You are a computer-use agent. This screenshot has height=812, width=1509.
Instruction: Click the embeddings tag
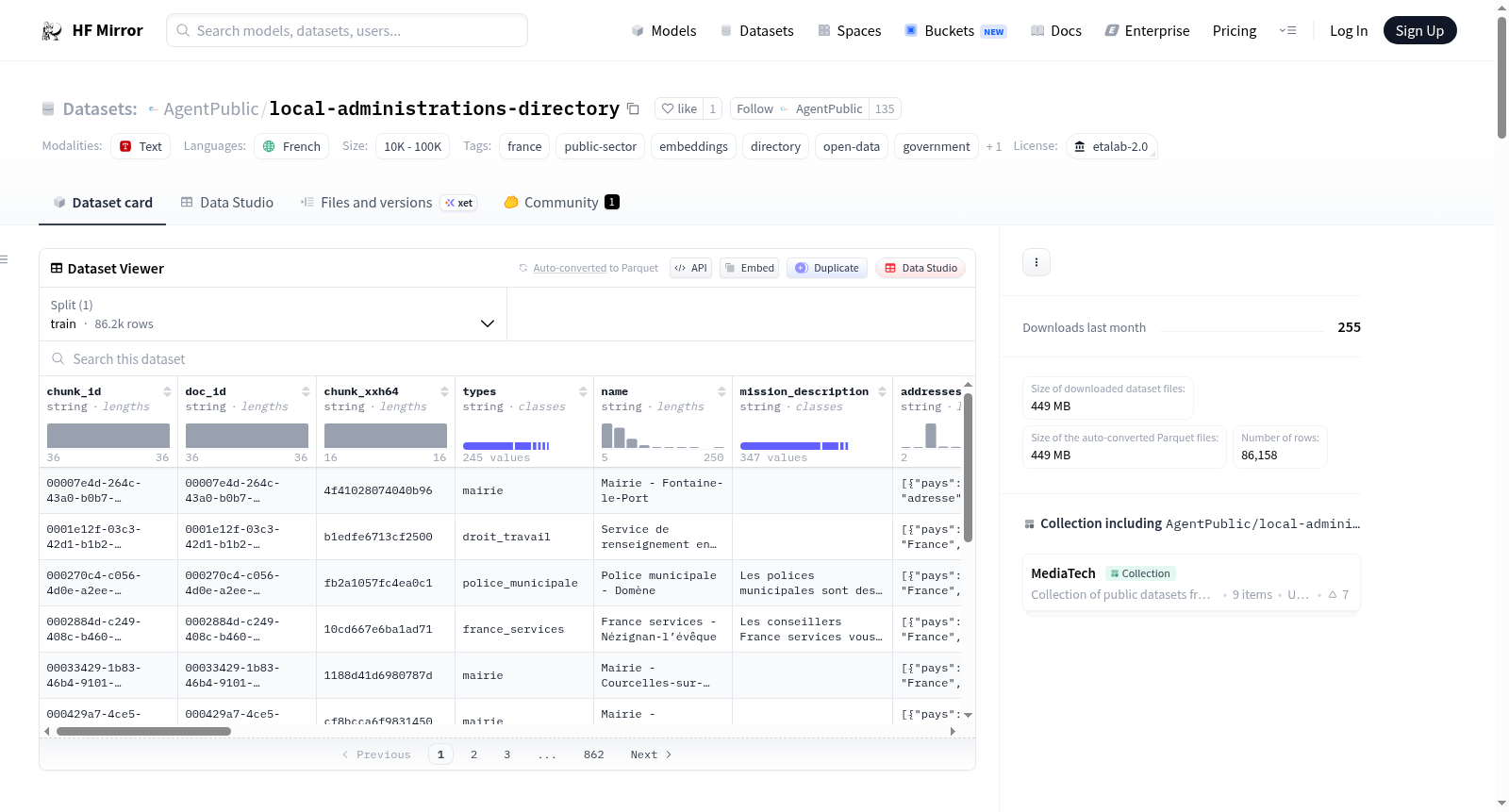(x=693, y=147)
